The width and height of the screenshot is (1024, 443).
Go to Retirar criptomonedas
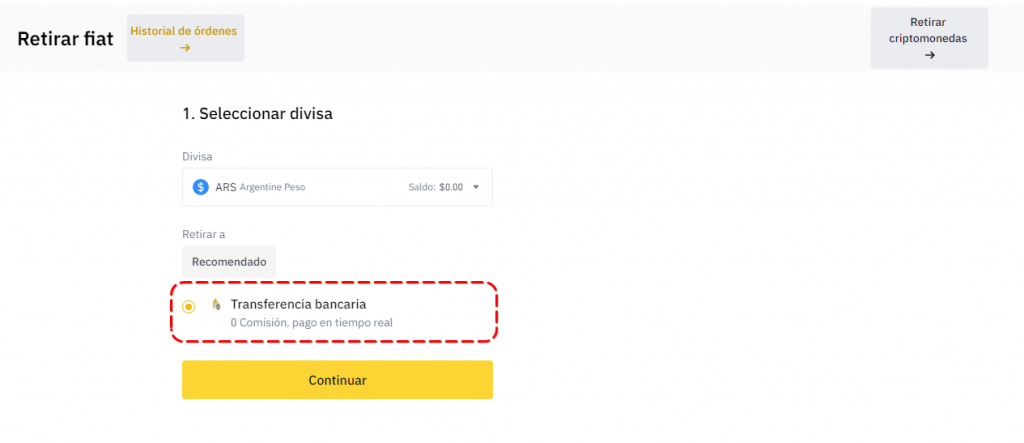929,31
